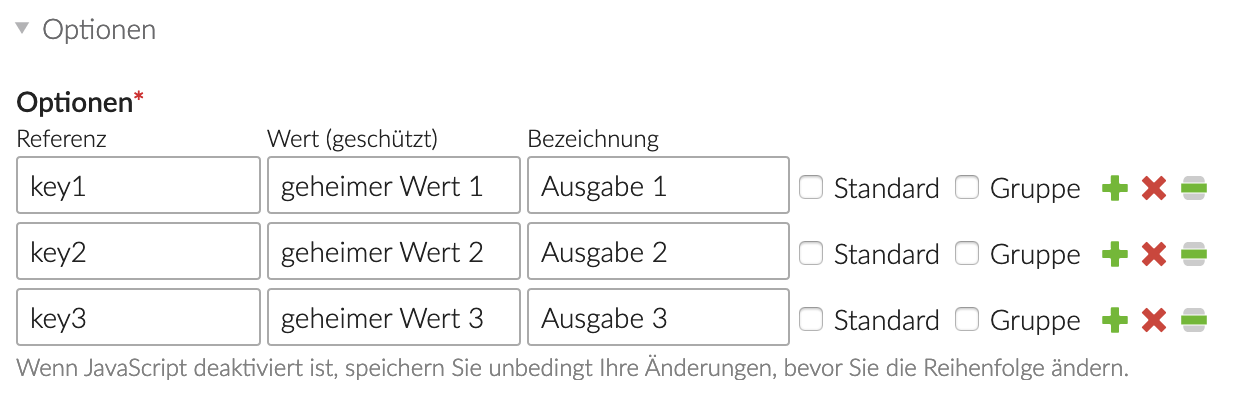
Task: Click the Ausgabe 1 Bezeichnung field
Action: pyautogui.click(x=658, y=187)
